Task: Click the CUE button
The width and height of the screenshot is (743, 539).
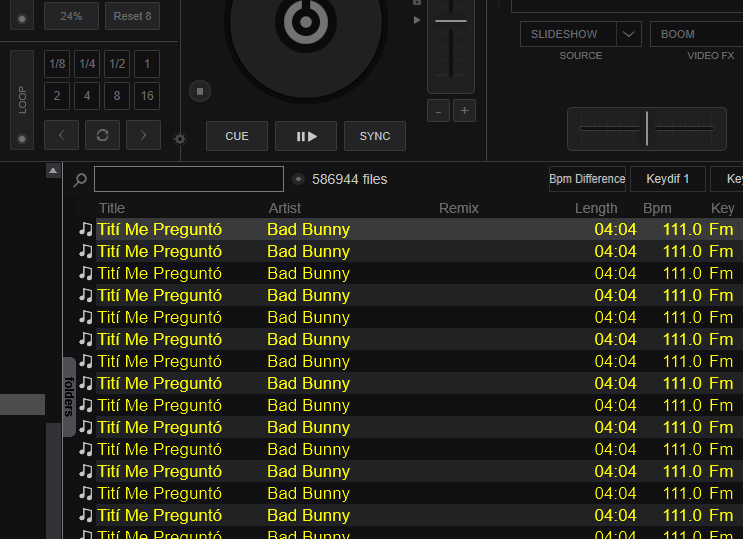Action: pos(237,136)
